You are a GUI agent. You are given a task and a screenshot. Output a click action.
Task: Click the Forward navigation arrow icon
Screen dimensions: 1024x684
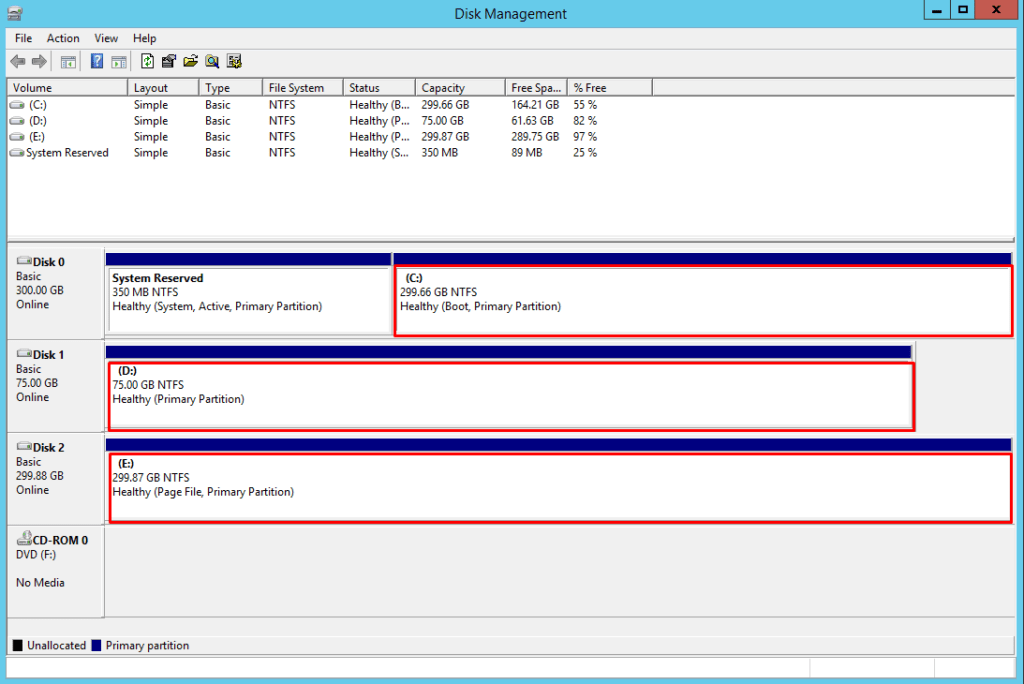[x=37, y=61]
